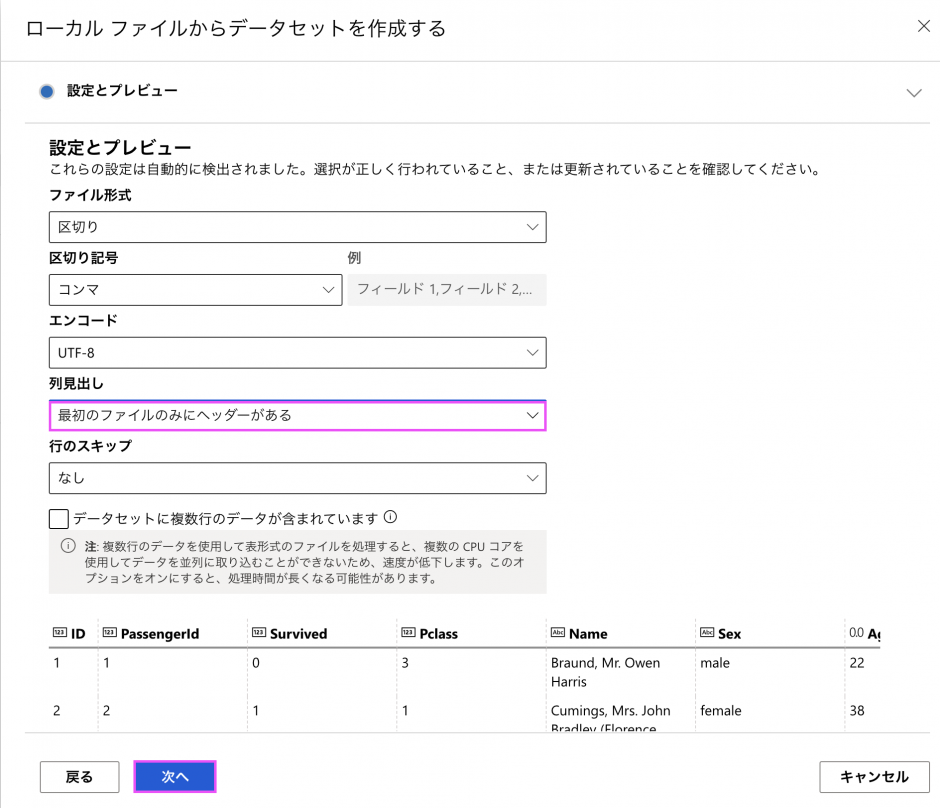Viewport: 940px width, 808px height.
Task: Click the integer type icon beside ID
Action: 59,633
